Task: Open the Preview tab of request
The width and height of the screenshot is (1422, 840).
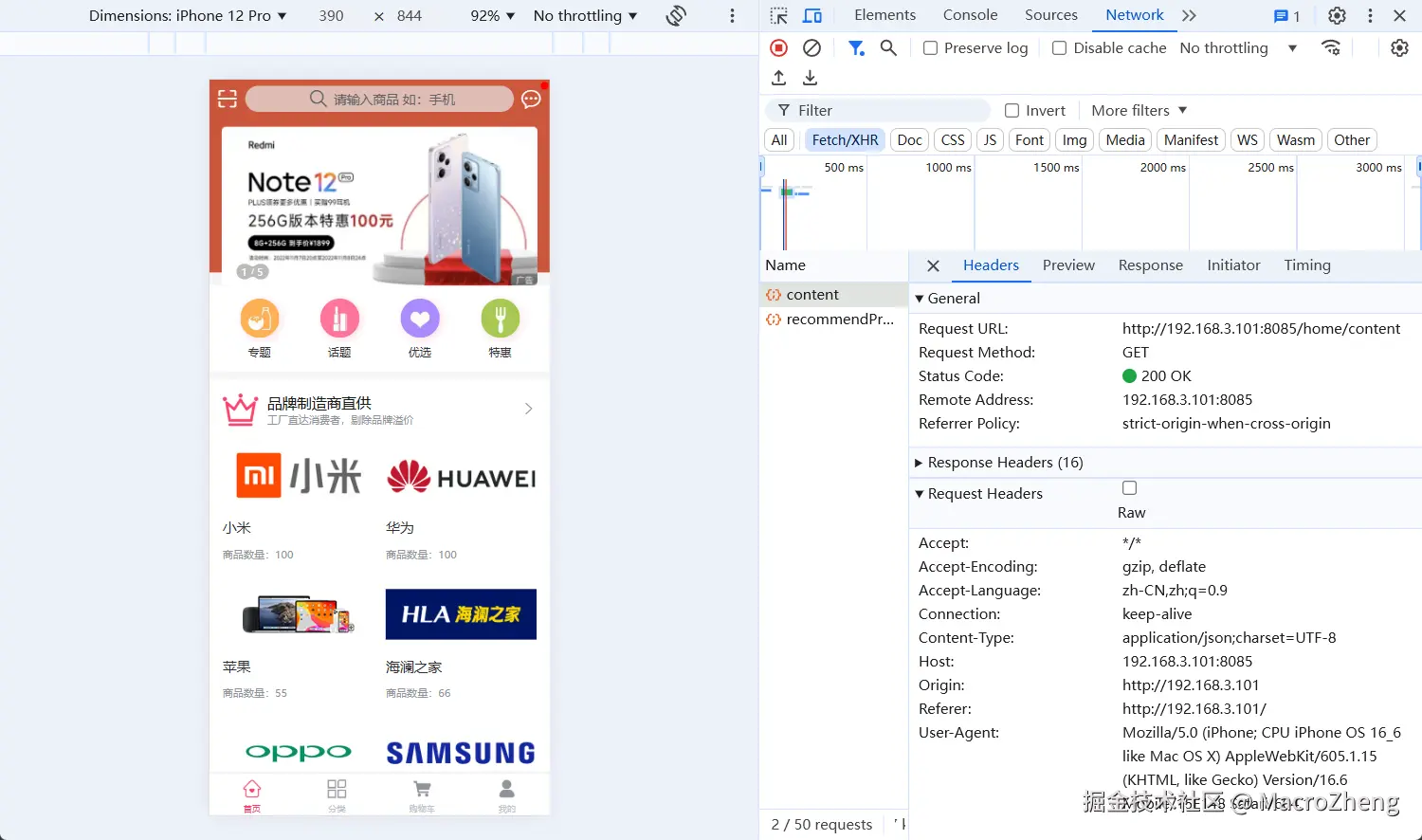Action: (1068, 265)
